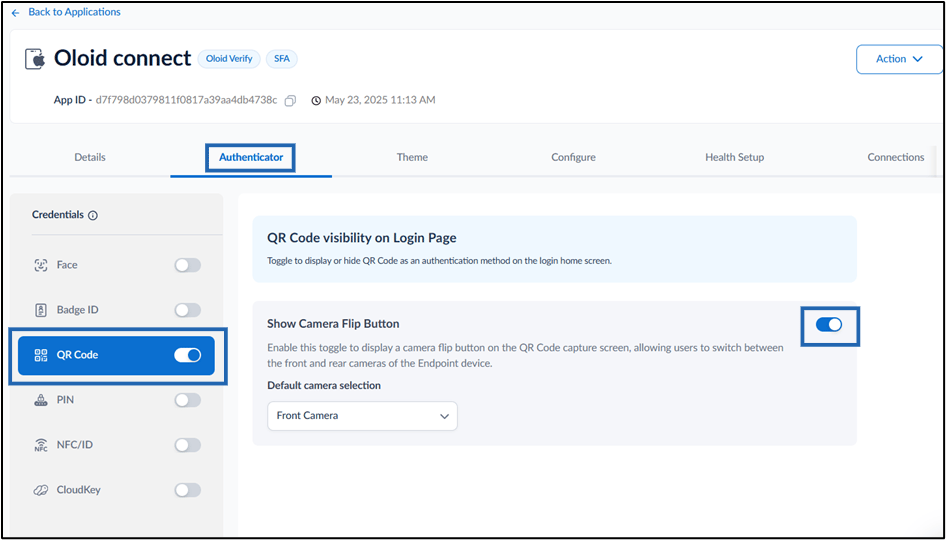The image size is (946, 540).
Task: Enable the CloudKey toggle
Action: click(188, 490)
